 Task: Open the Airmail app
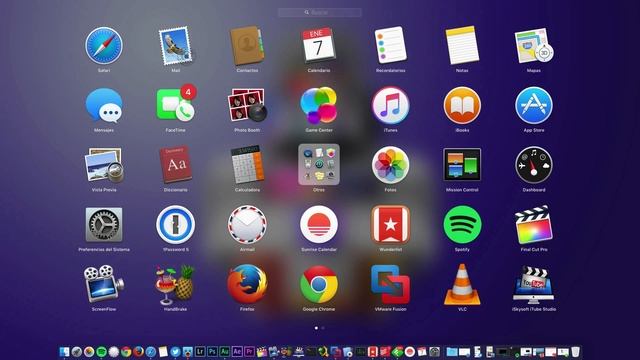[x=247, y=224]
